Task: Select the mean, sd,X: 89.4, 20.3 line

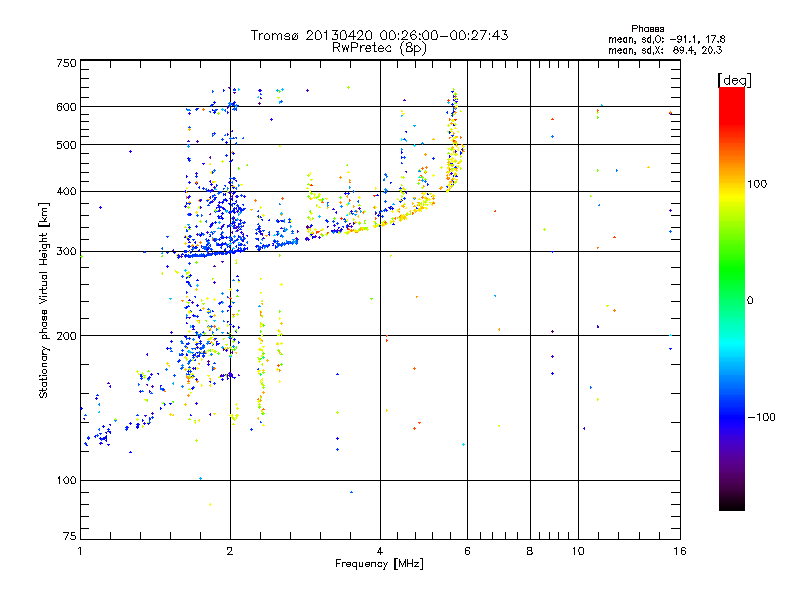Action: [665, 50]
